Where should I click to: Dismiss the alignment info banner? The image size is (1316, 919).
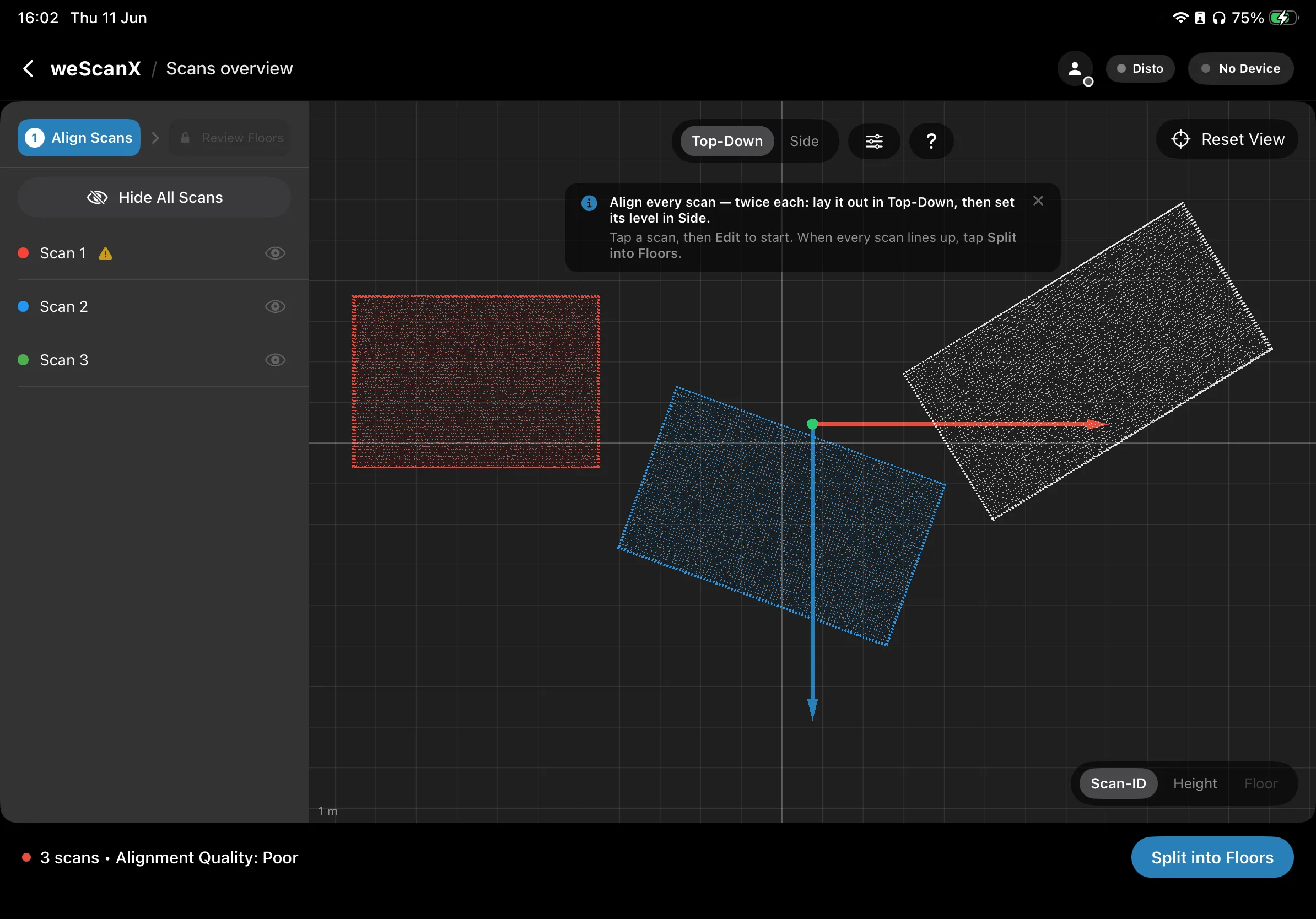coord(1038,201)
